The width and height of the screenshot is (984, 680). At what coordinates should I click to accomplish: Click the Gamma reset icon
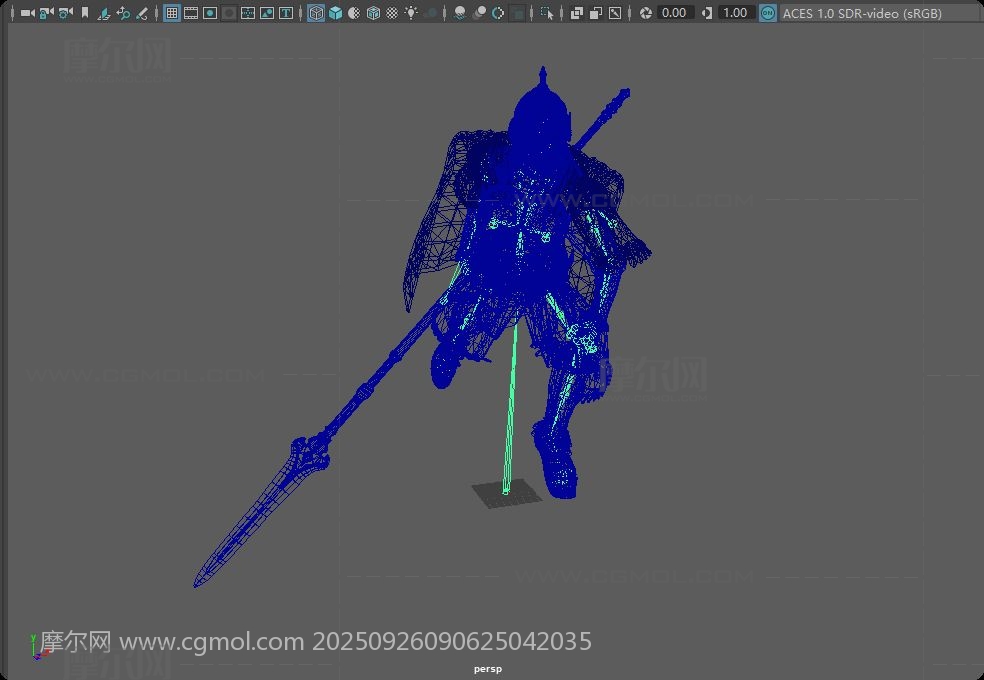(707, 13)
